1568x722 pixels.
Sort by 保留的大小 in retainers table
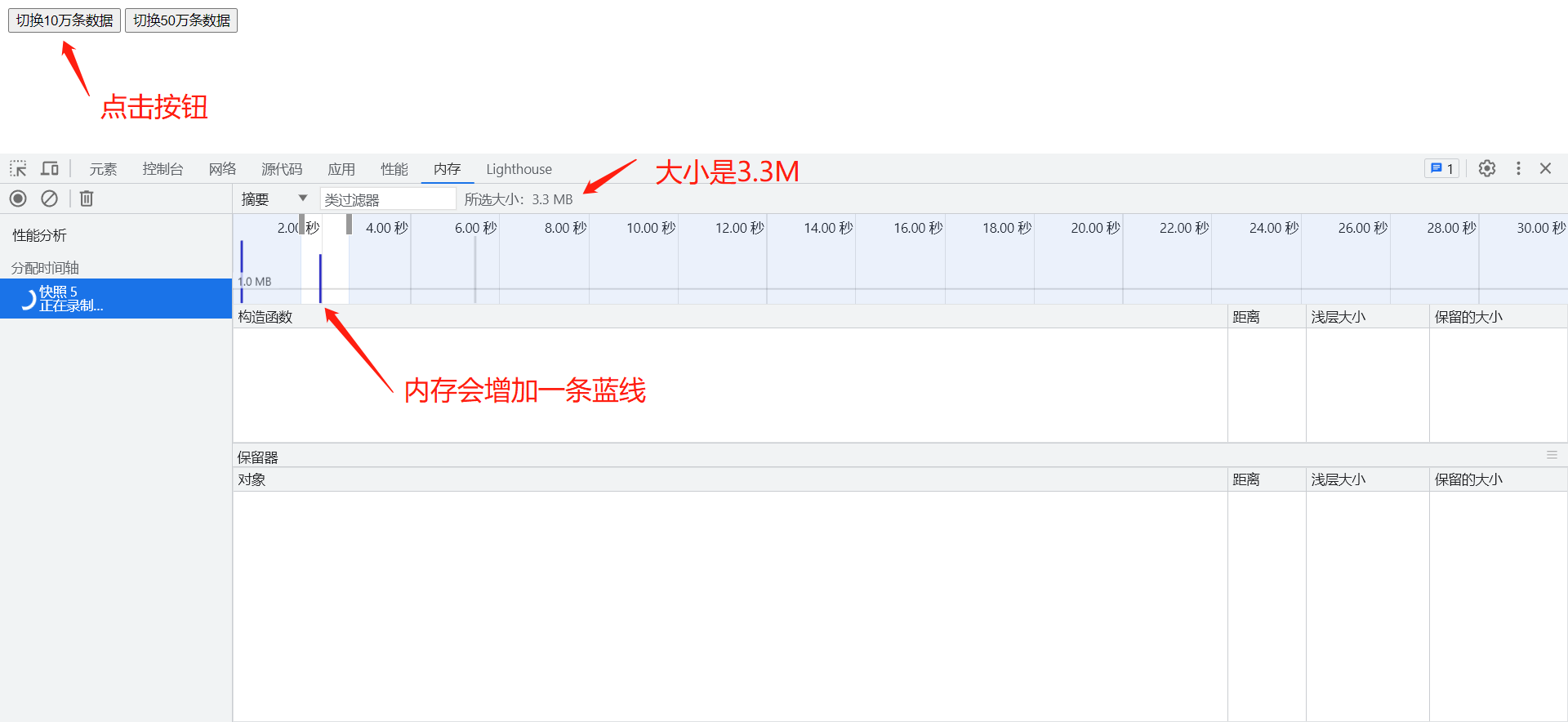[1499, 479]
